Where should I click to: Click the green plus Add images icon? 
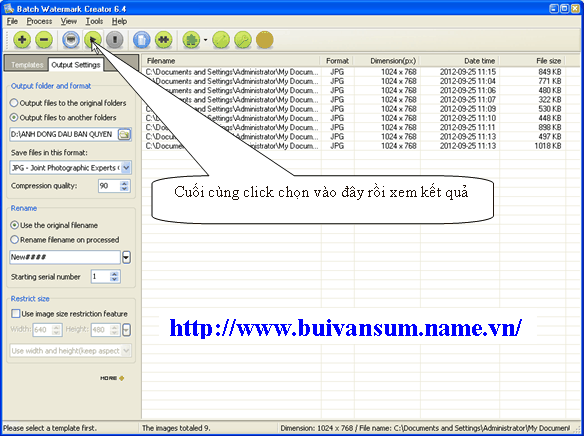point(22,40)
